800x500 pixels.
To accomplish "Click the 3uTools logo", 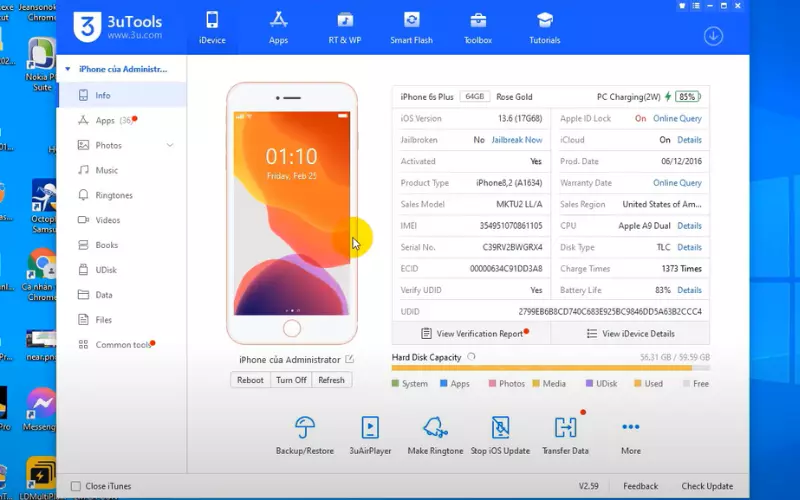I will pos(118,27).
